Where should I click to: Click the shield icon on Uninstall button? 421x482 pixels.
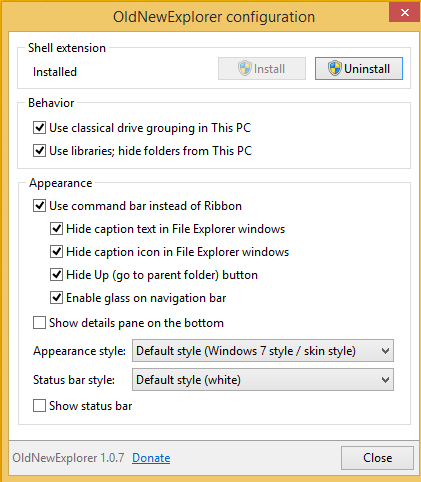tap(335, 68)
